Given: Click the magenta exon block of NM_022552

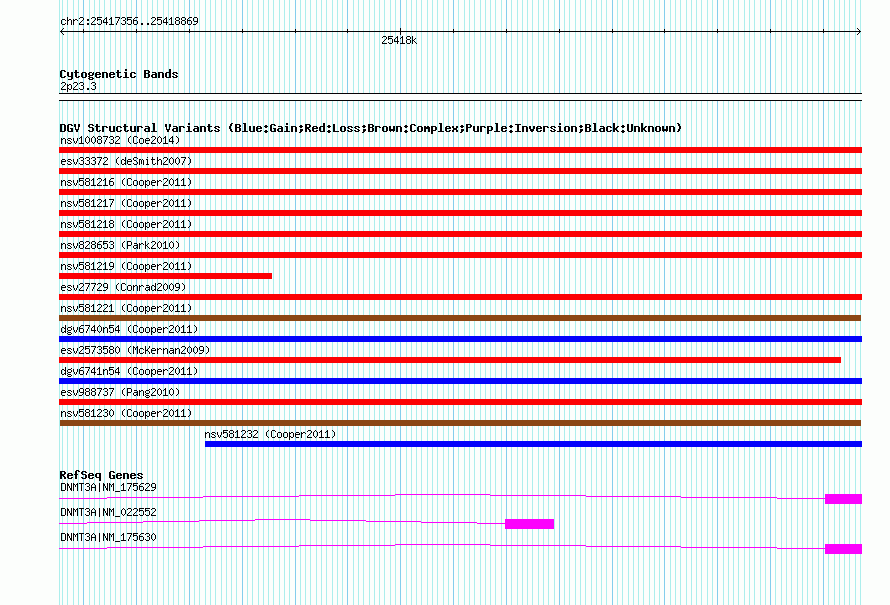Looking at the screenshot, I should 530,524.
